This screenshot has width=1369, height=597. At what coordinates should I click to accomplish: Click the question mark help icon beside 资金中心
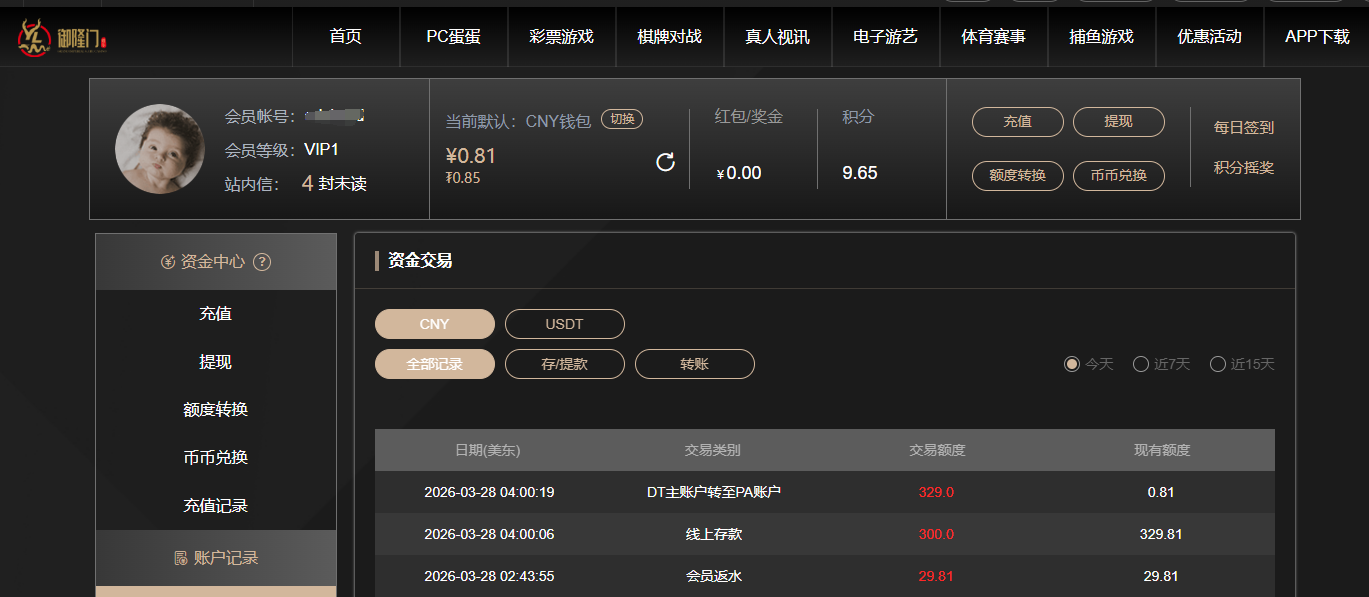click(262, 262)
